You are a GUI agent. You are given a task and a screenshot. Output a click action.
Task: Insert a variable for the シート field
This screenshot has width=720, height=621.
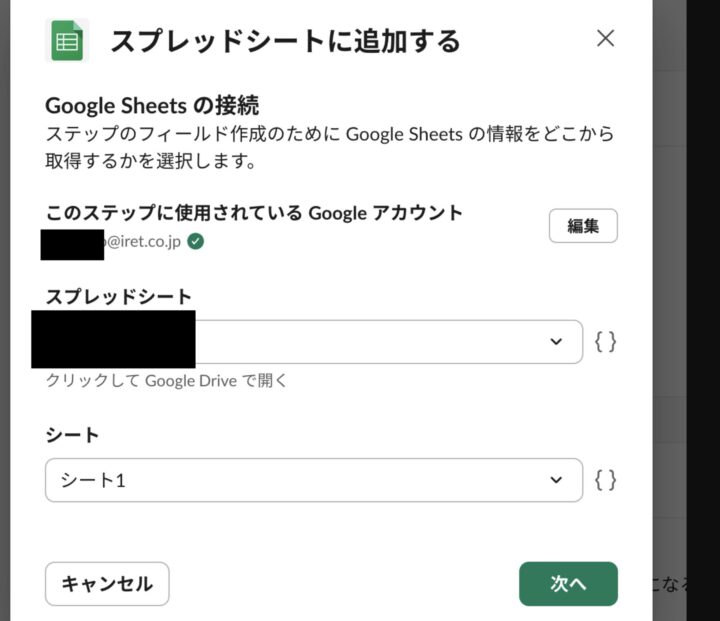(605, 480)
